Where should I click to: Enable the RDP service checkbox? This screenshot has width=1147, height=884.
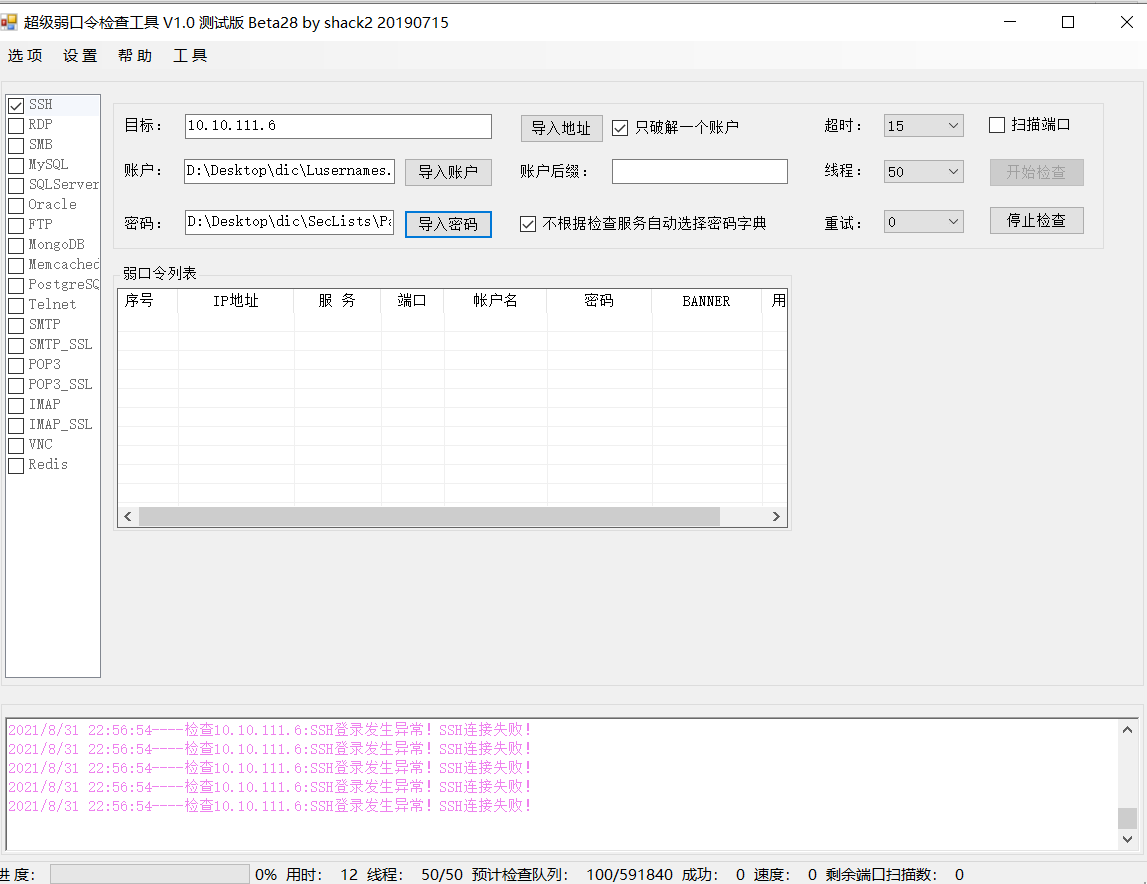coord(16,125)
